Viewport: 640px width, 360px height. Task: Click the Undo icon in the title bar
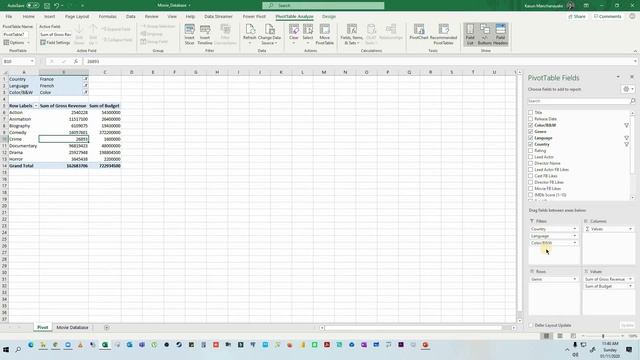[56, 6]
